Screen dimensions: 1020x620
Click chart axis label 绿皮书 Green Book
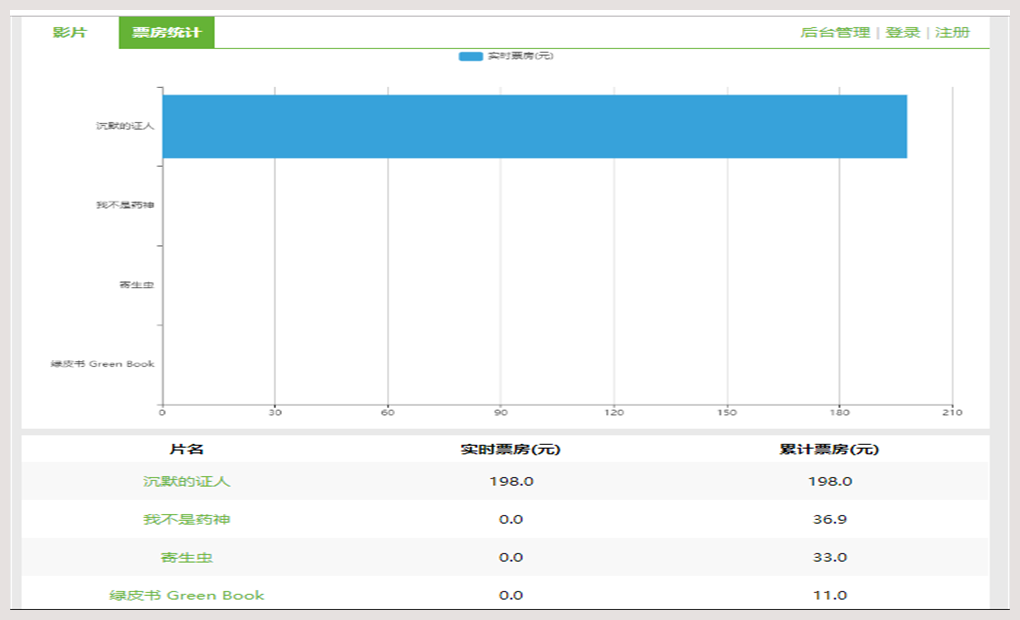pos(103,364)
